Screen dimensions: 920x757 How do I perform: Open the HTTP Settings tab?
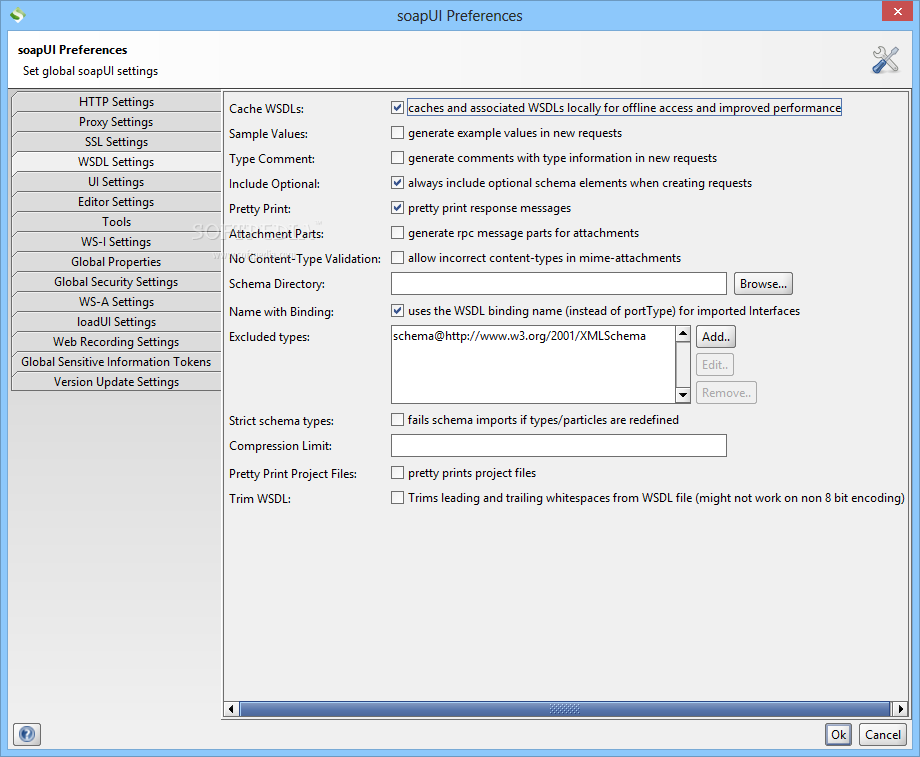coord(116,102)
